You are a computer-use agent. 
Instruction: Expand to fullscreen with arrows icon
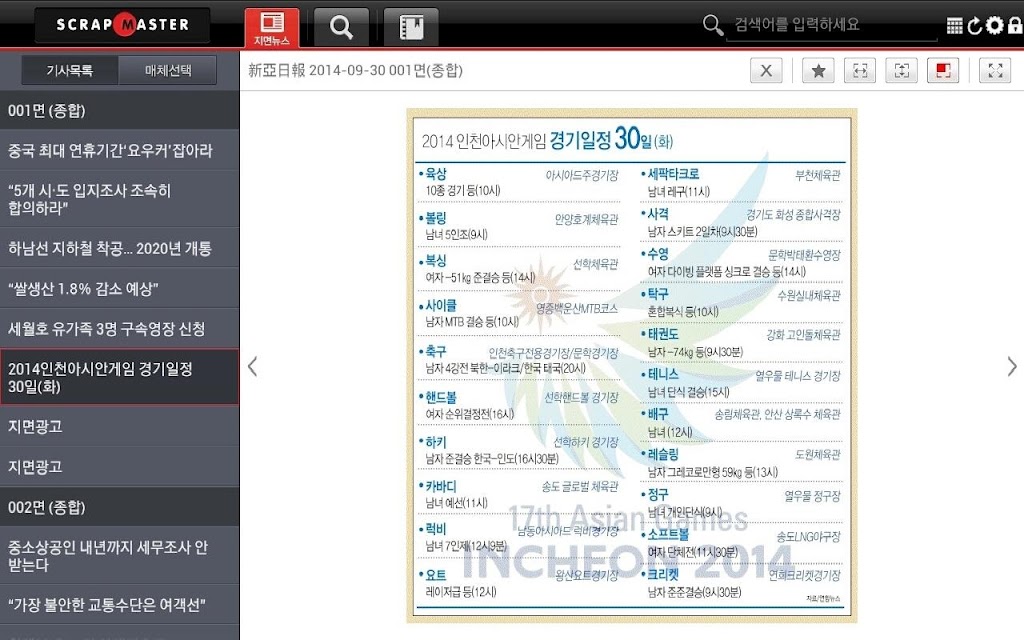click(x=995, y=71)
